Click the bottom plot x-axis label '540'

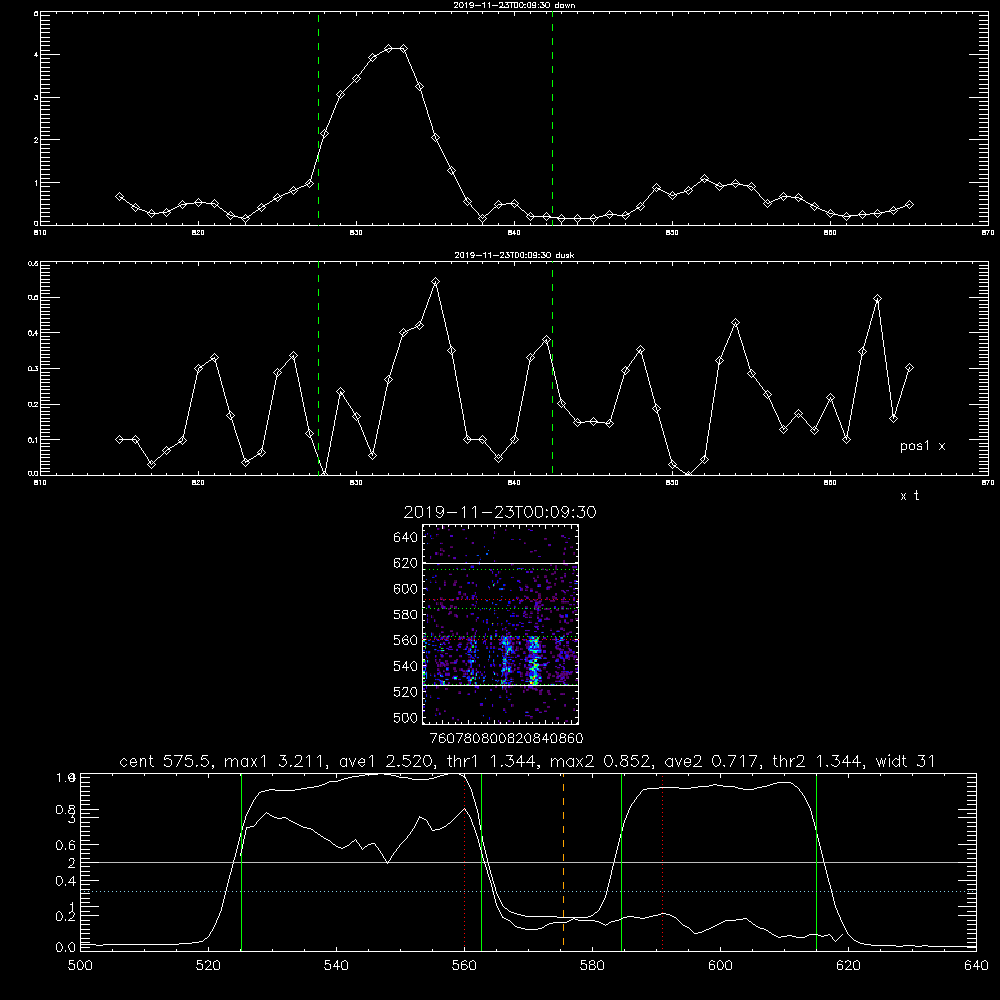(x=336, y=966)
